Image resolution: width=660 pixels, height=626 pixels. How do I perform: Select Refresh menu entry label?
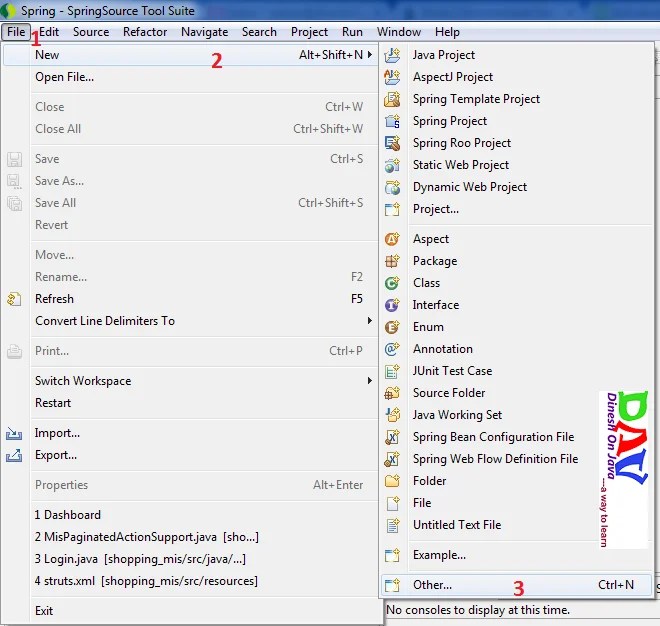[x=54, y=299]
